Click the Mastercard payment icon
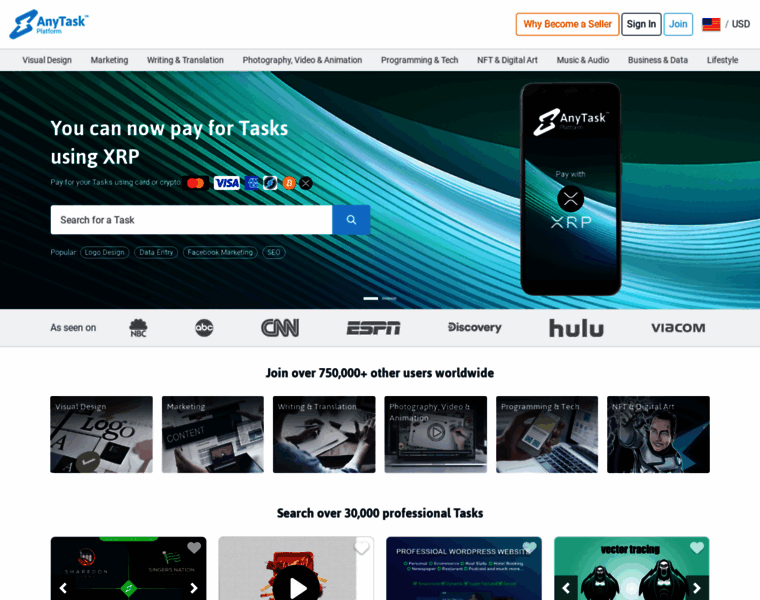This screenshot has width=760, height=600. (196, 183)
